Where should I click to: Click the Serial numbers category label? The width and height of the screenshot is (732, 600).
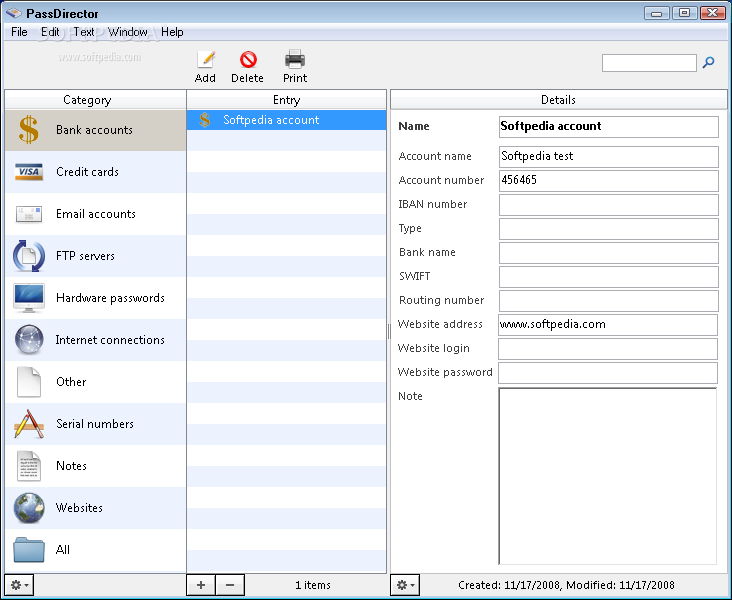[95, 424]
